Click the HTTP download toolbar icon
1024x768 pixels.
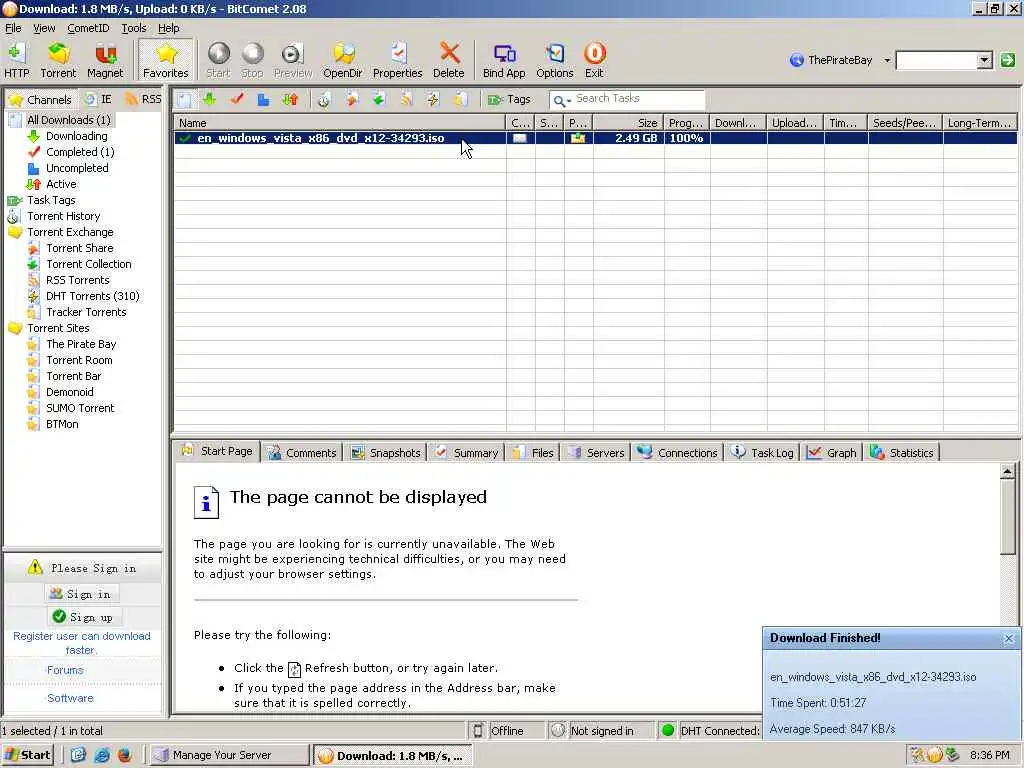click(x=16, y=60)
